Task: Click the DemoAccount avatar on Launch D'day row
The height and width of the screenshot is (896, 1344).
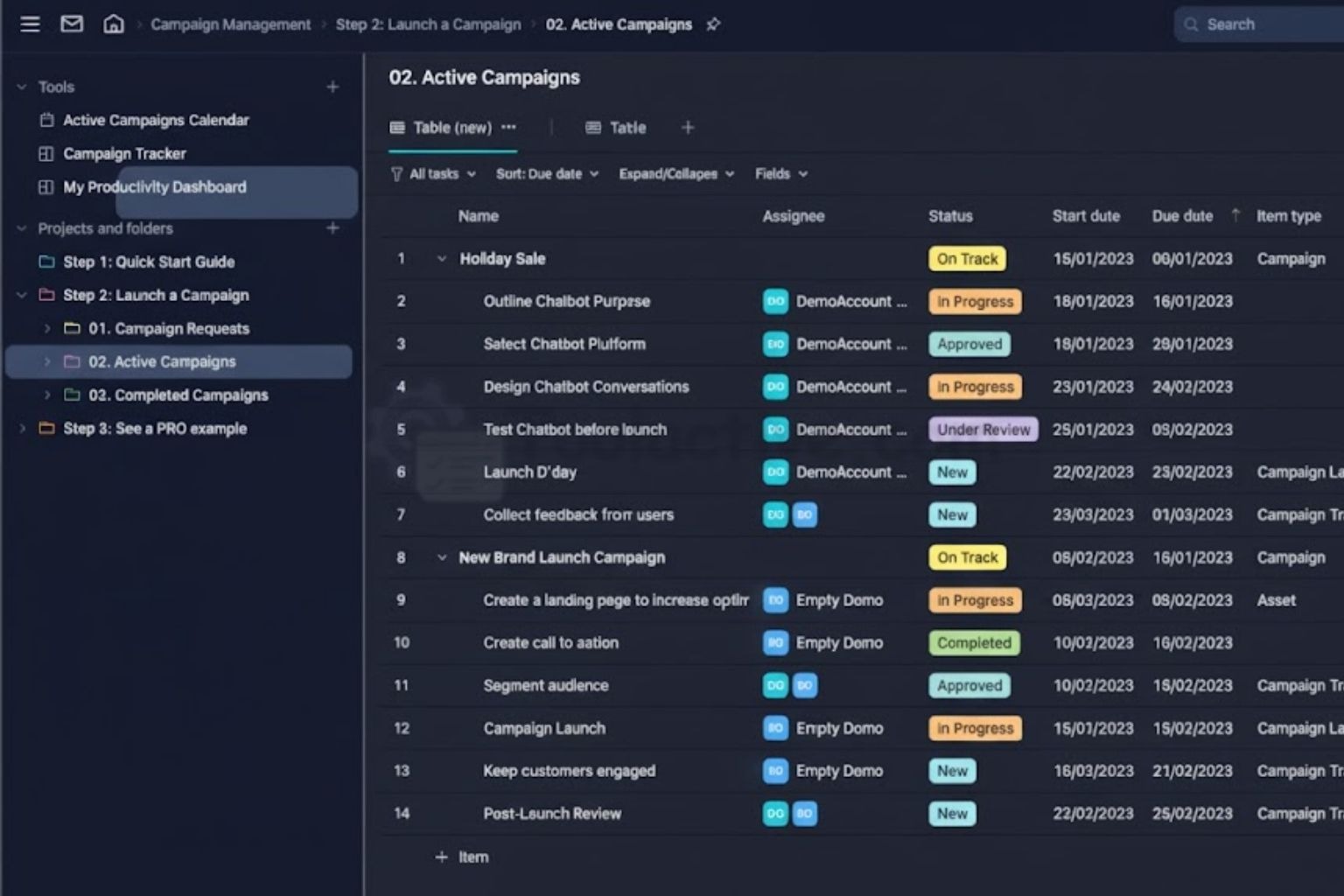Action: pos(774,472)
